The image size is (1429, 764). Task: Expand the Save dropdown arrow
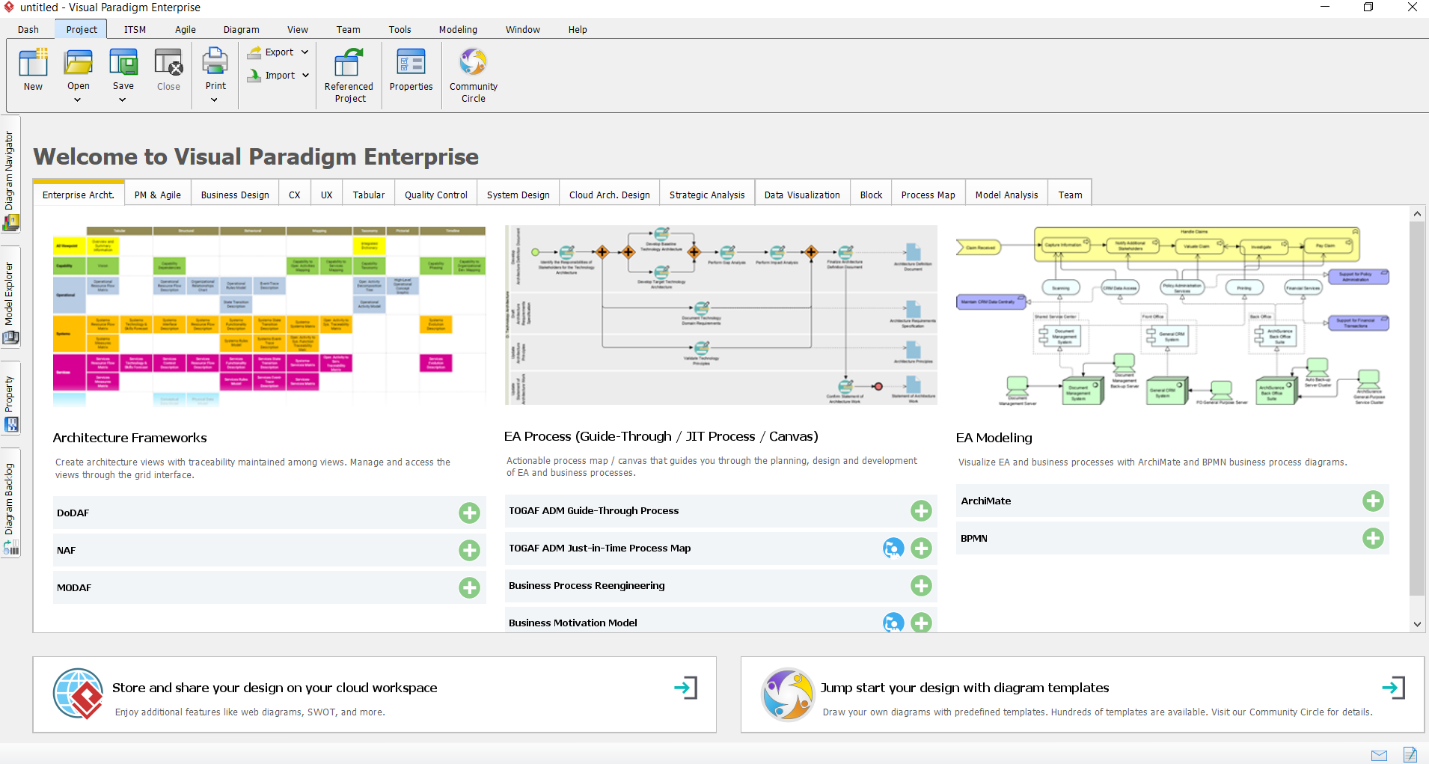[x=123, y=100]
